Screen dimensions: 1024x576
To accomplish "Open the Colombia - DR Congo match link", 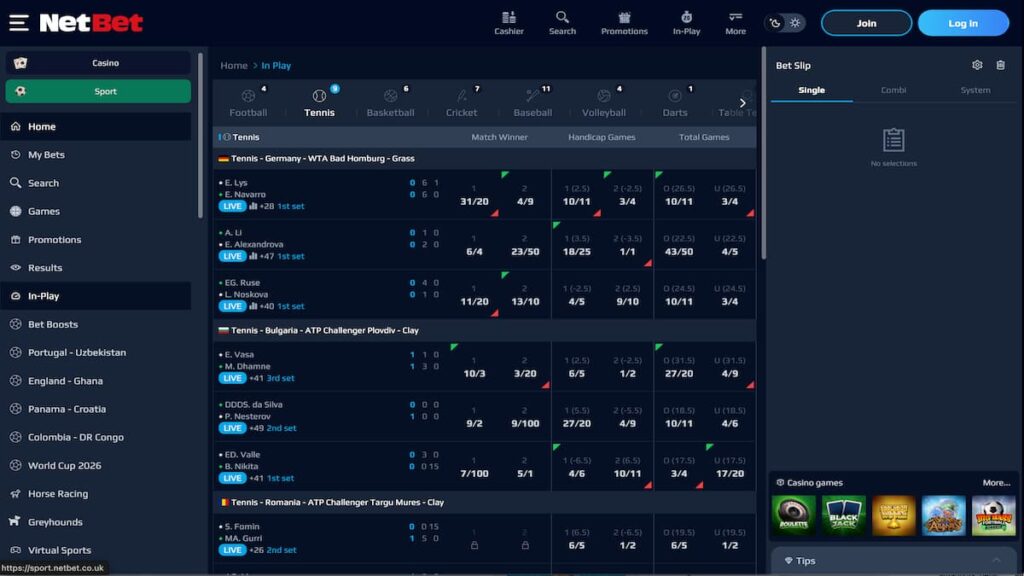I will coord(96,437).
